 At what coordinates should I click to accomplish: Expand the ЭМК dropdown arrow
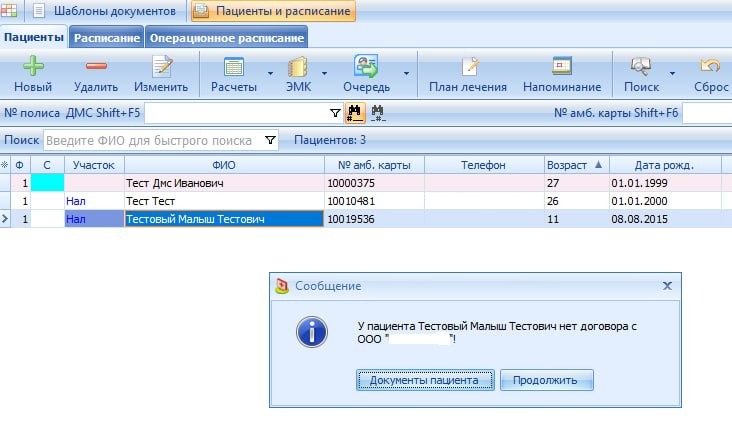click(x=324, y=73)
